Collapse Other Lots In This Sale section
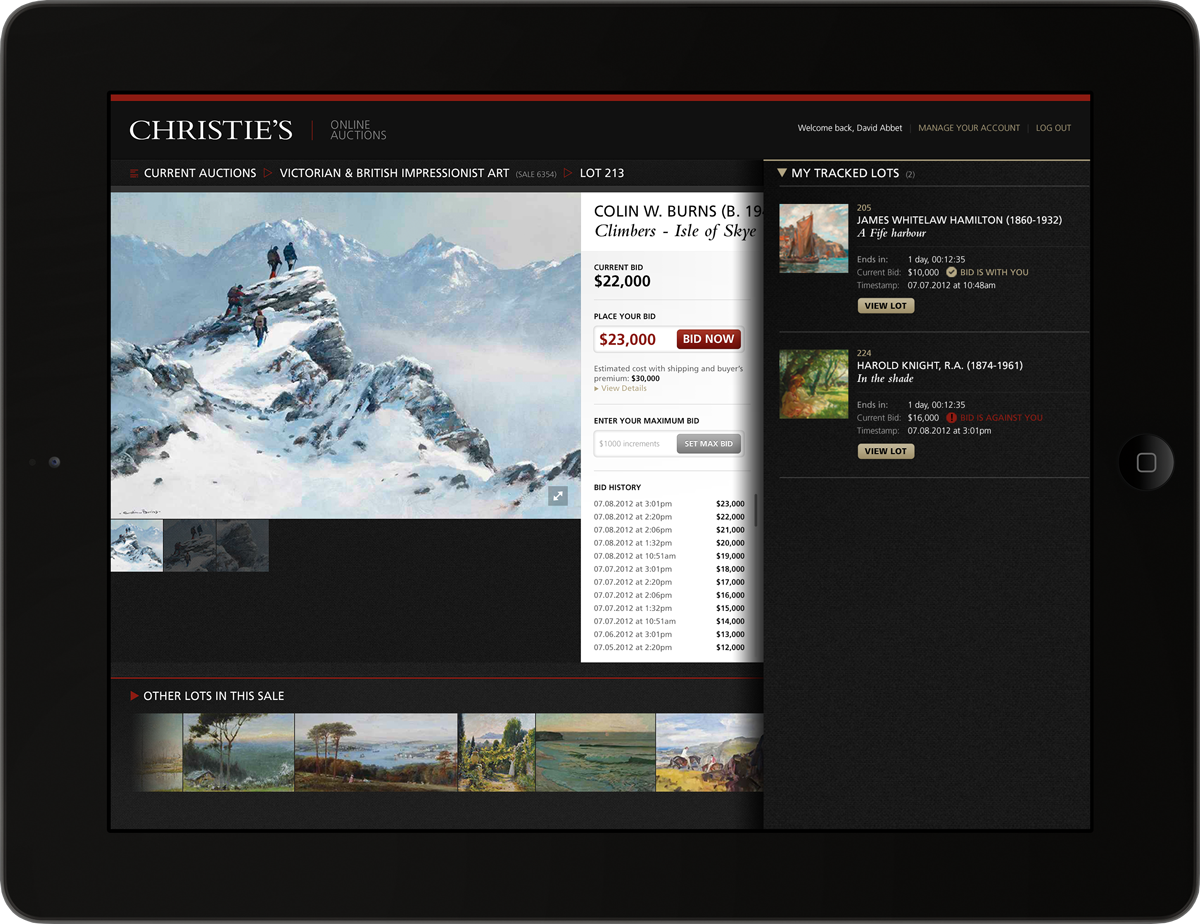 pyautogui.click(x=134, y=696)
